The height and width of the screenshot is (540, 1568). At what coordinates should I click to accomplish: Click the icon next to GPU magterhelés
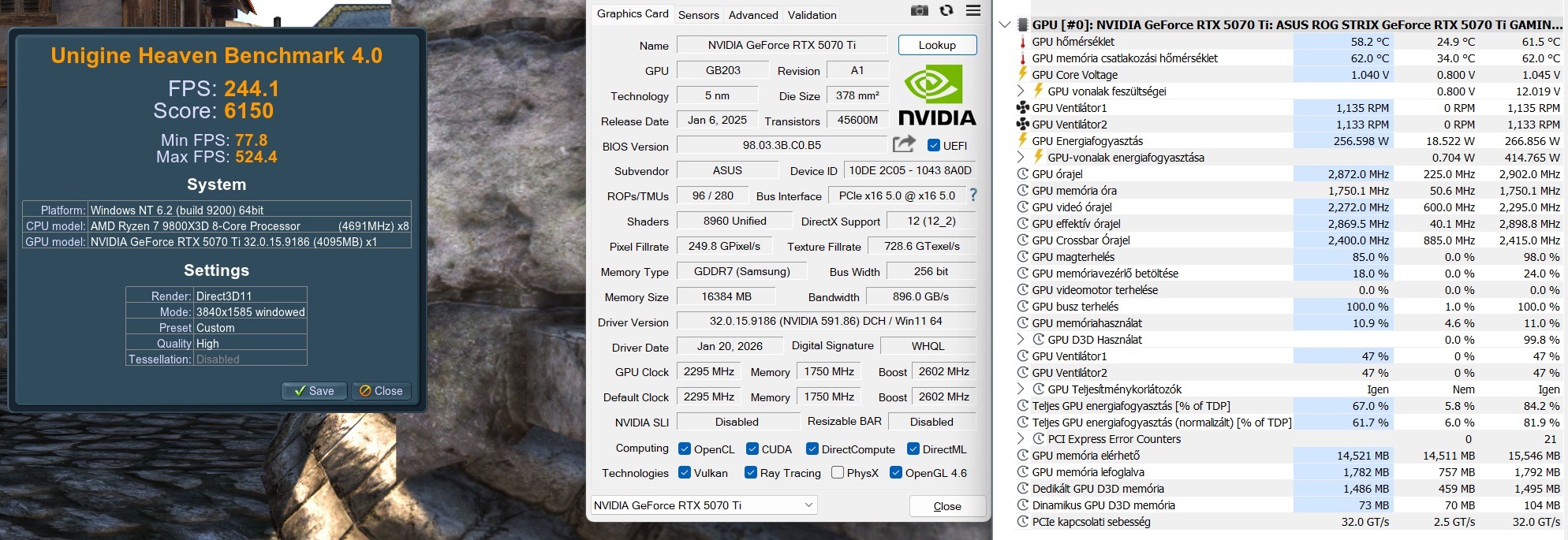(1023, 257)
